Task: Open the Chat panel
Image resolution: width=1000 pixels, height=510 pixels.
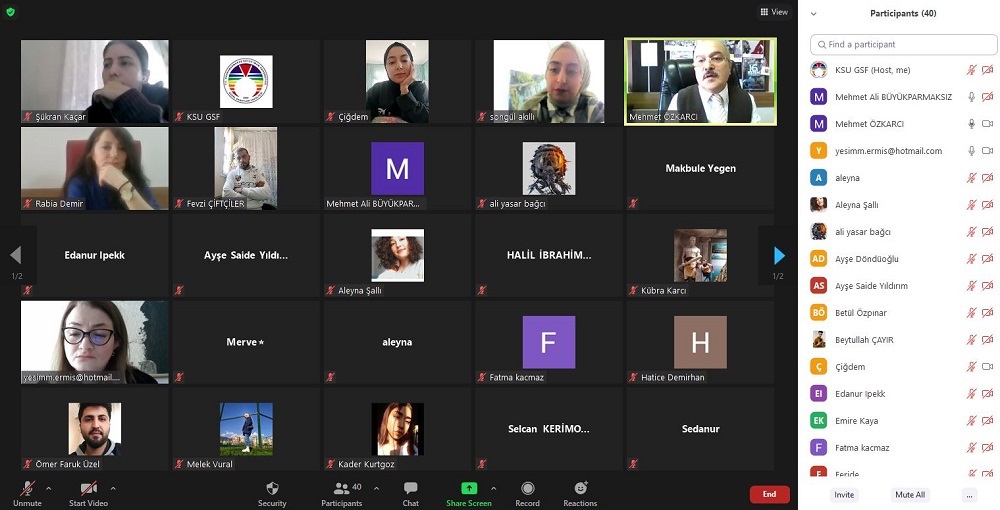Action: click(x=410, y=489)
